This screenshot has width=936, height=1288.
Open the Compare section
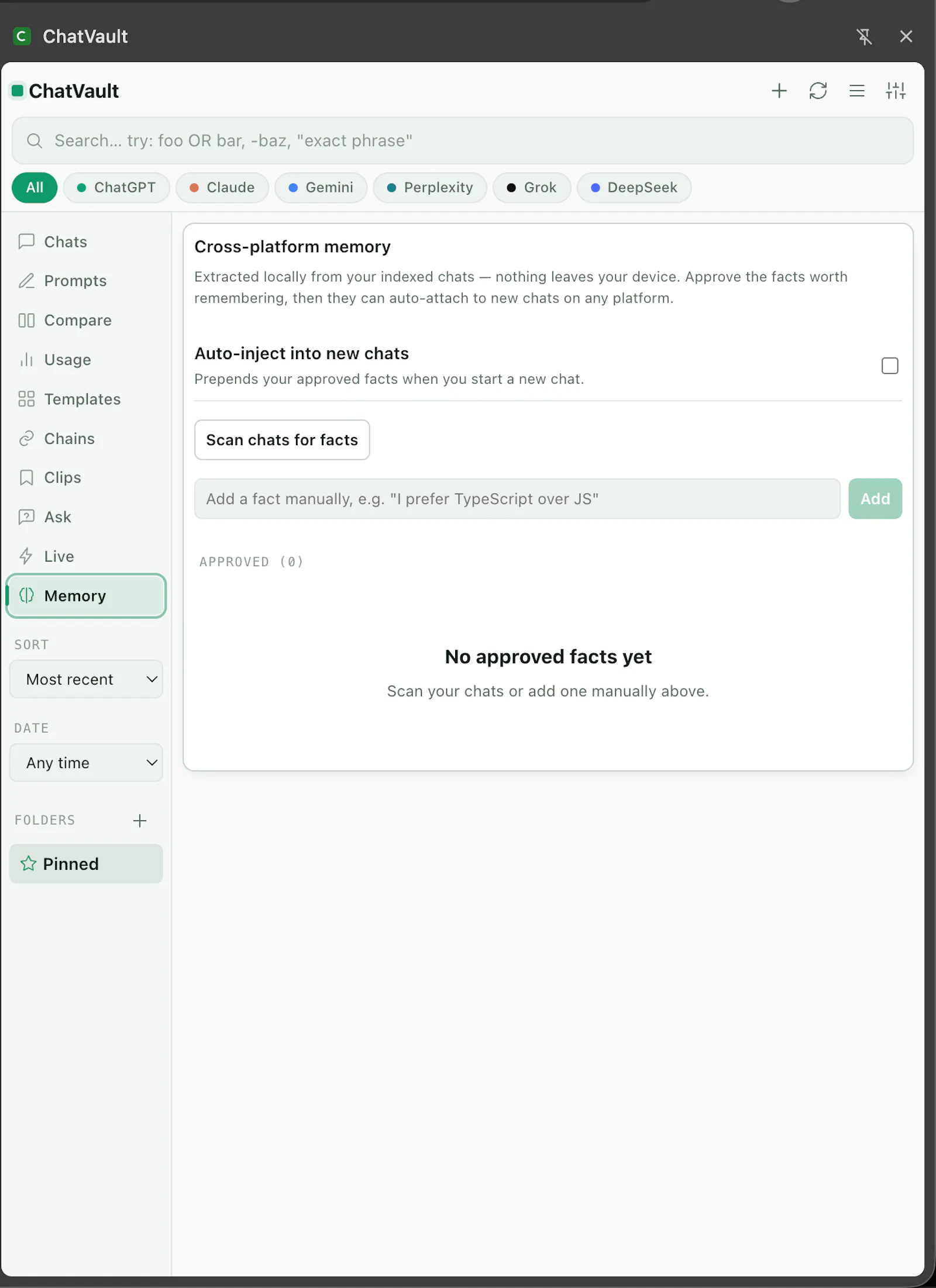[86, 320]
